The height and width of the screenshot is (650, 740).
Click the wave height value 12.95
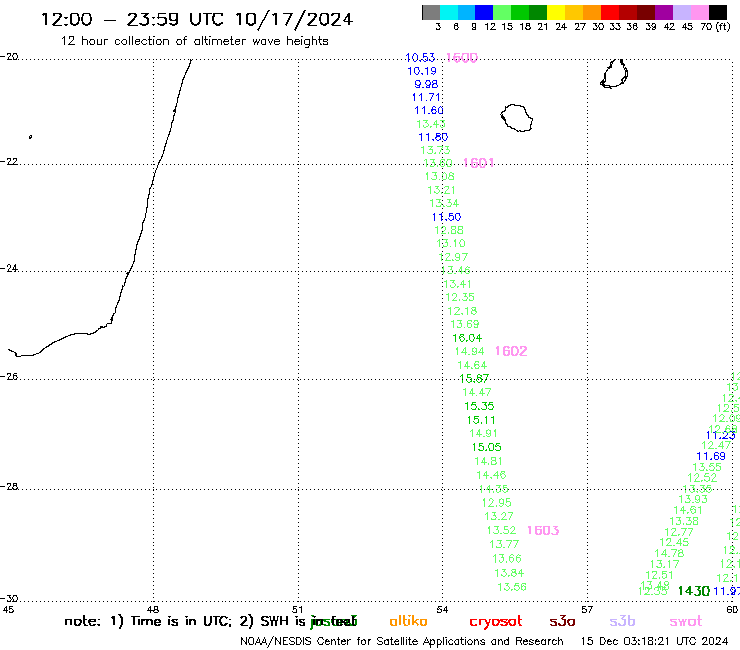496,503
